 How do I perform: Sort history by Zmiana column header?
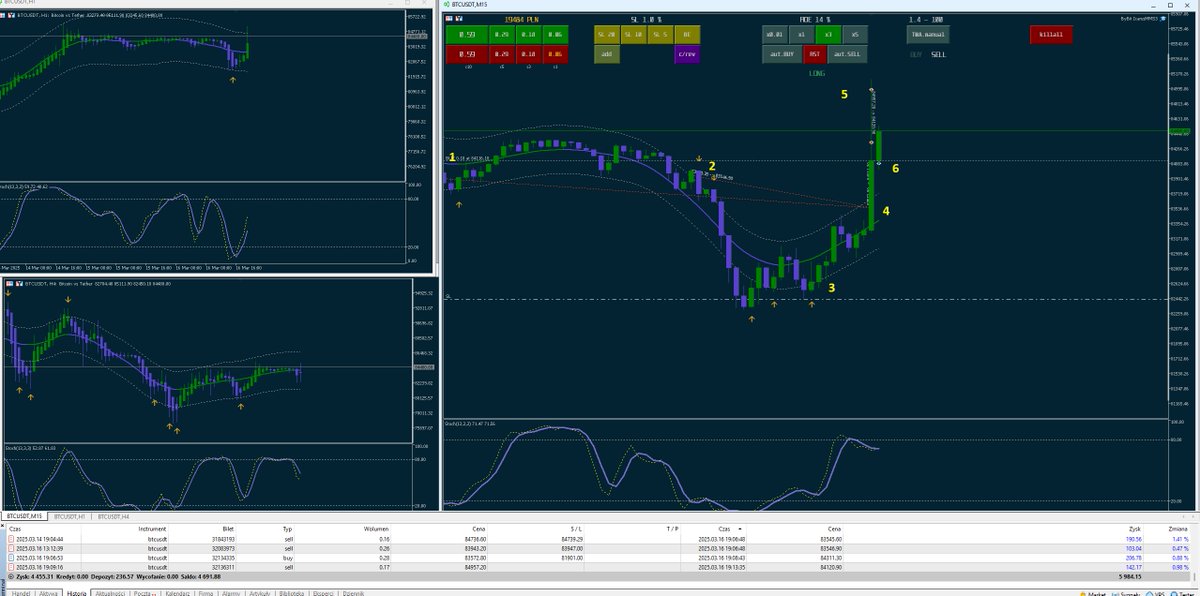pyautogui.click(x=1177, y=528)
